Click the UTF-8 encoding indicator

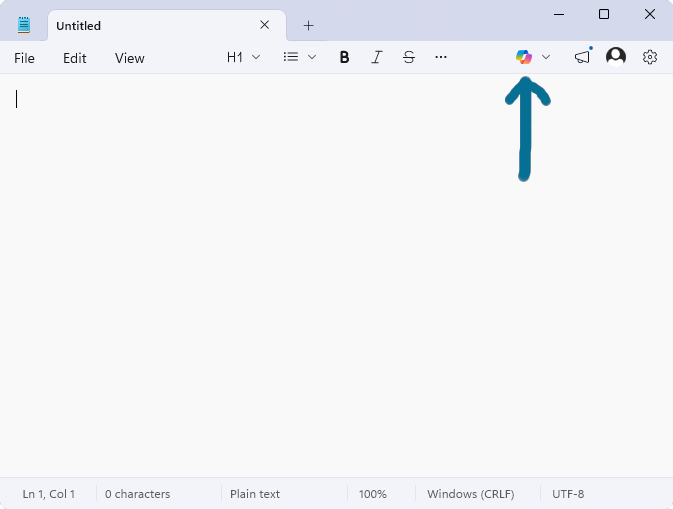click(x=568, y=494)
